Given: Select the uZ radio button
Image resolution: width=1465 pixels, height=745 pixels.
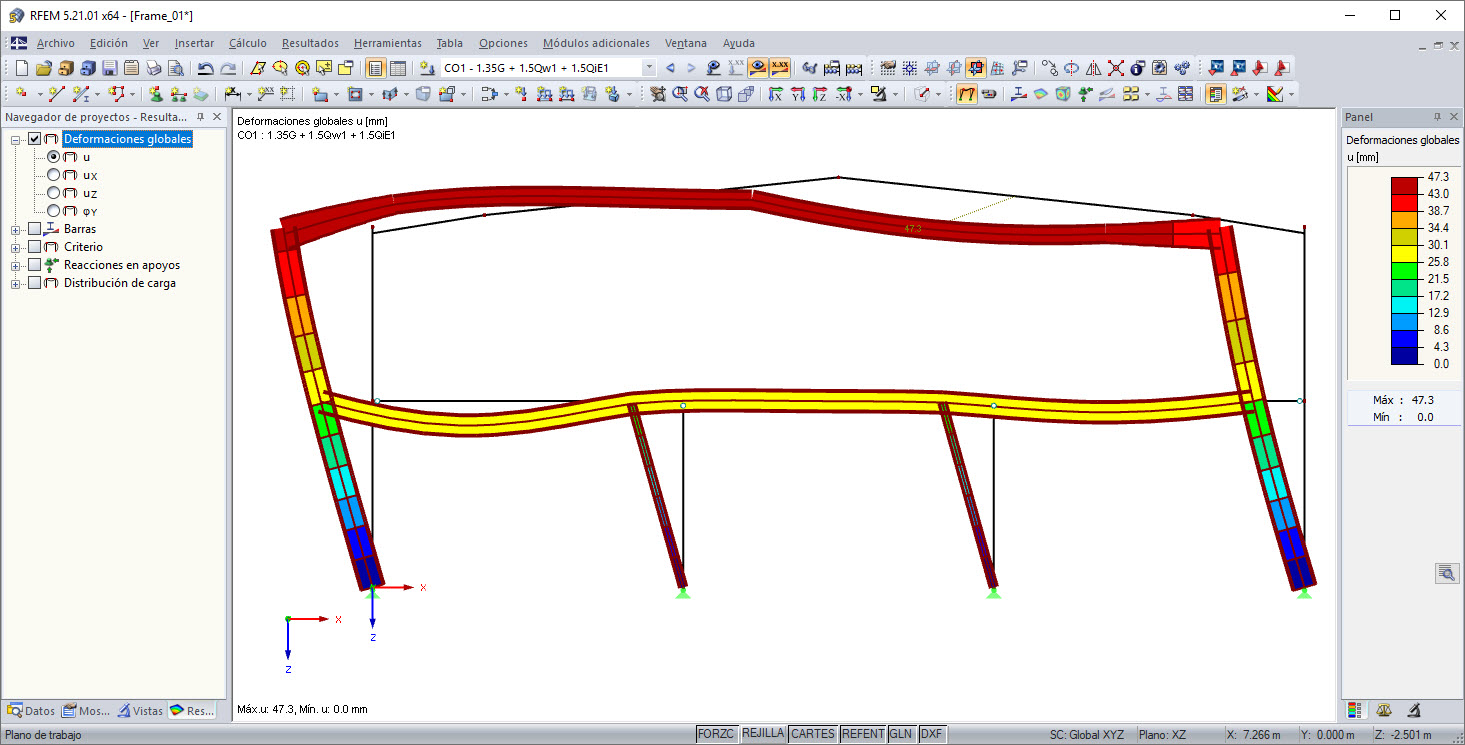Looking at the screenshot, I should coord(54,193).
